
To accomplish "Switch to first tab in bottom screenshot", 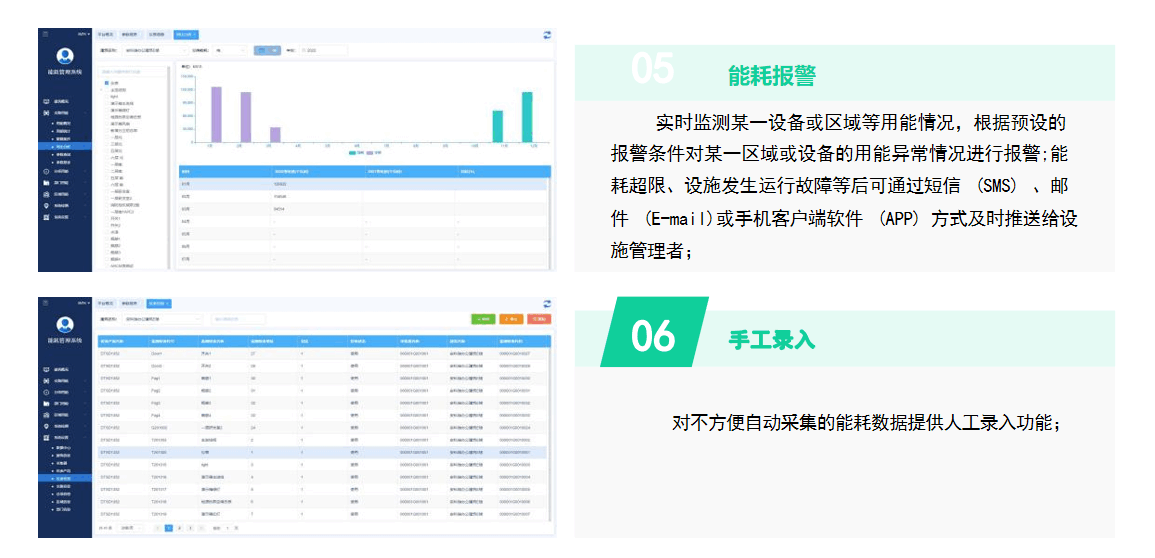I will point(106,303).
